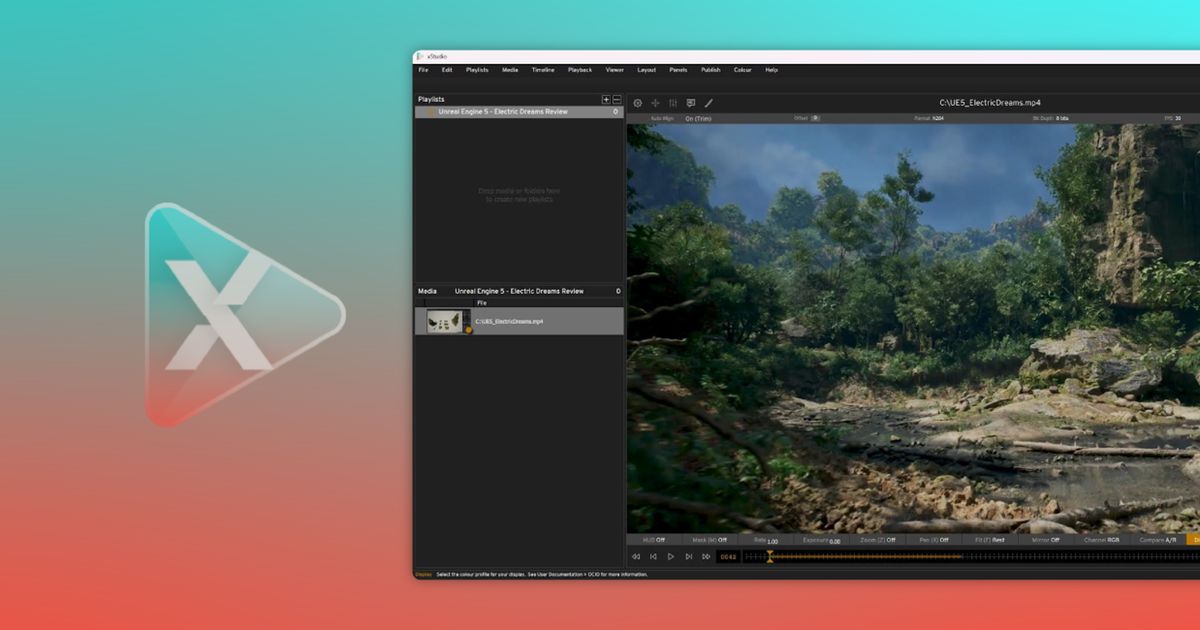1200x630 pixels.
Task: Click the Bit Depth 8 bits info label
Action: [x=1050, y=118]
